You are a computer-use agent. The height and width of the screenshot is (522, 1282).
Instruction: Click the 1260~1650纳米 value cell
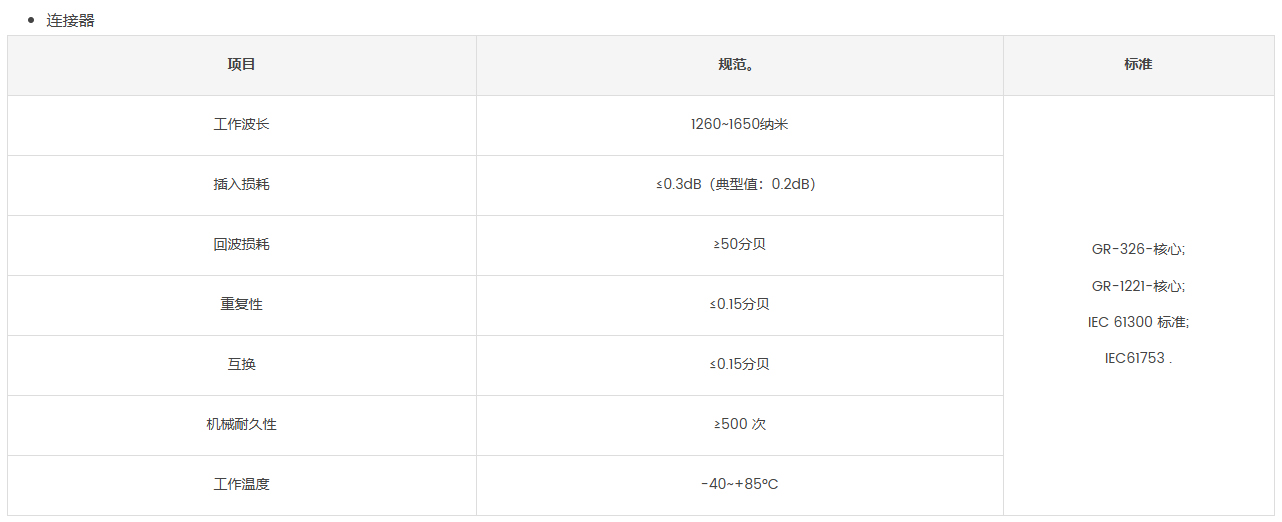(x=740, y=125)
